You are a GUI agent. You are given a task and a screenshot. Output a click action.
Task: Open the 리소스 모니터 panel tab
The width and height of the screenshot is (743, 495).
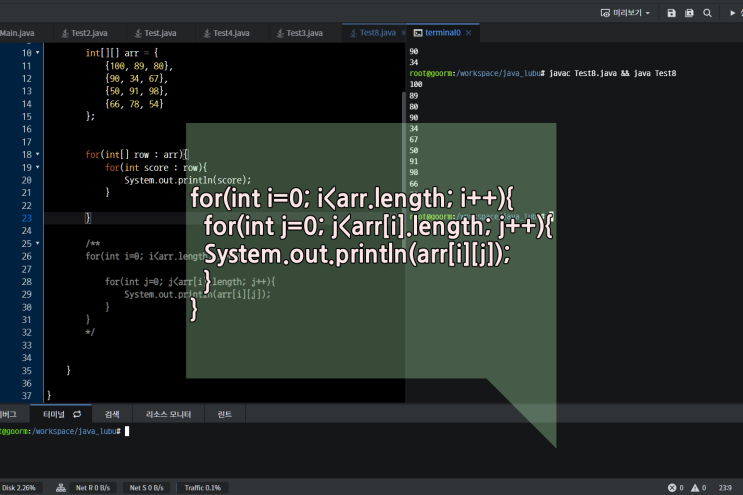pyautogui.click(x=169, y=414)
